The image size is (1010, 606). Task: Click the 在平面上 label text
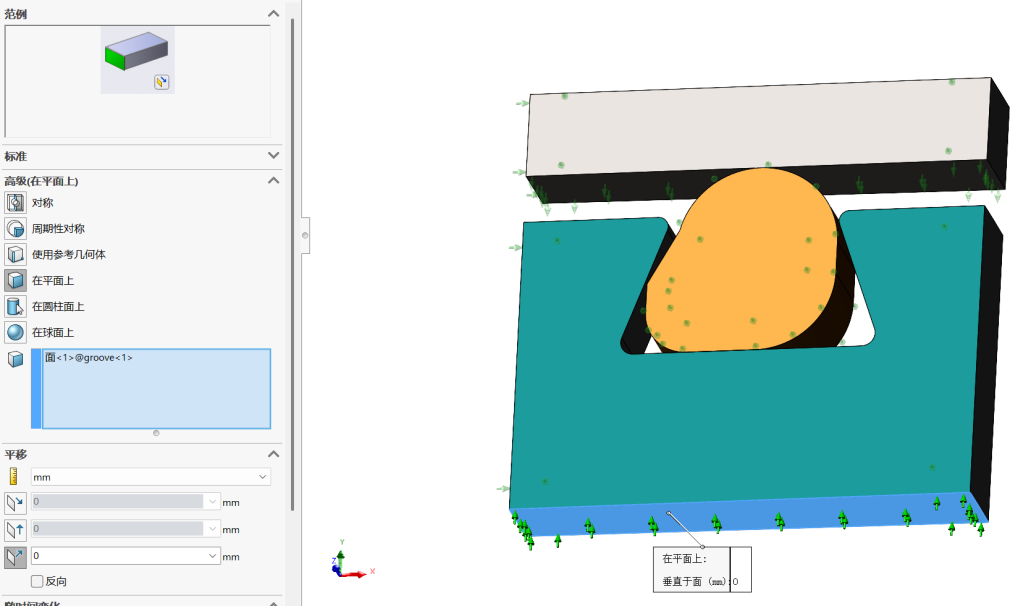coord(53,281)
